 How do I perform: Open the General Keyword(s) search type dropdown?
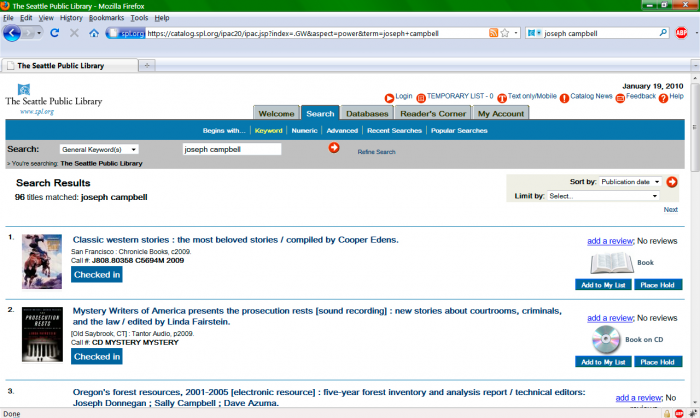(x=99, y=149)
